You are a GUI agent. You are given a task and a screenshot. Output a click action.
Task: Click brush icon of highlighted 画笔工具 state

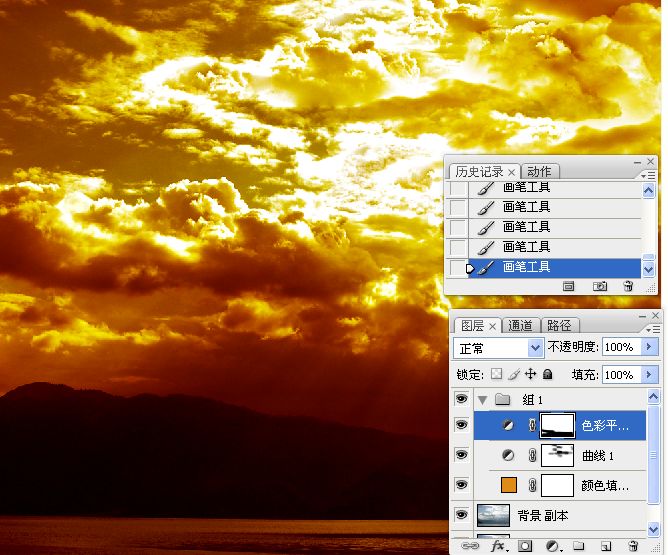pos(486,267)
